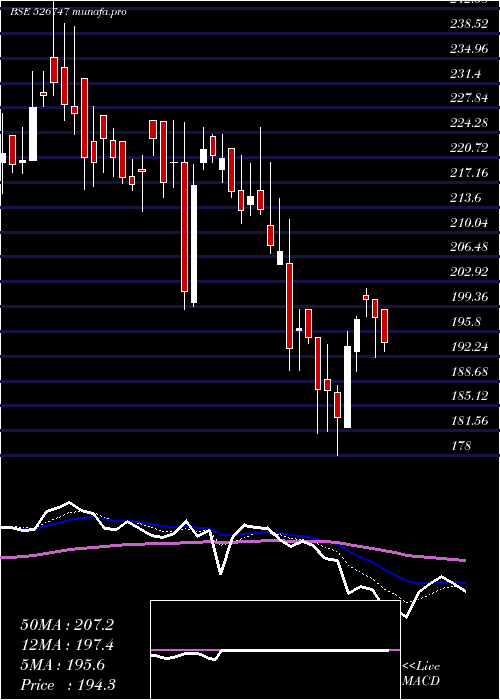Click the 217.16 price axis label

(469, 173)
